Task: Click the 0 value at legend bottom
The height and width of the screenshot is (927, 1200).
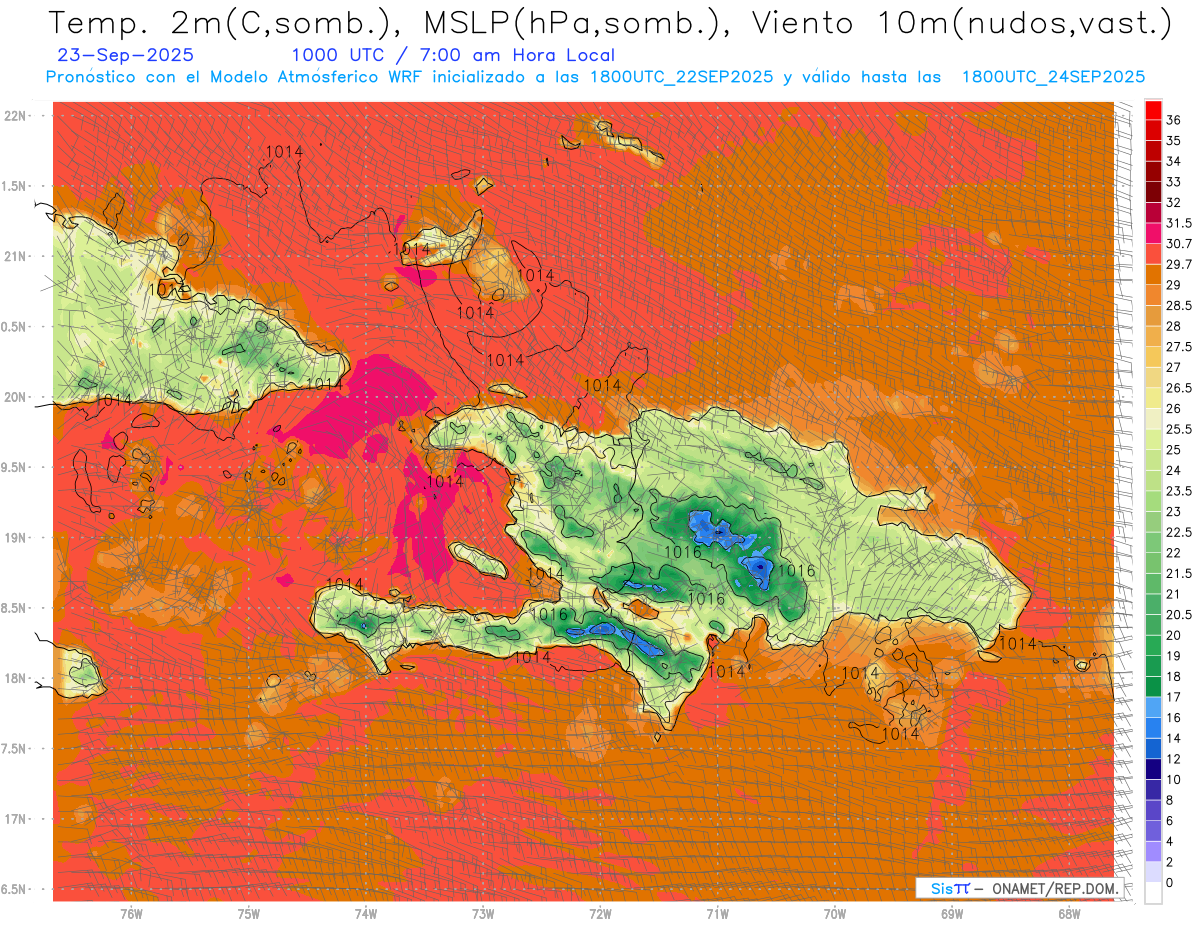Action: 1170,883
